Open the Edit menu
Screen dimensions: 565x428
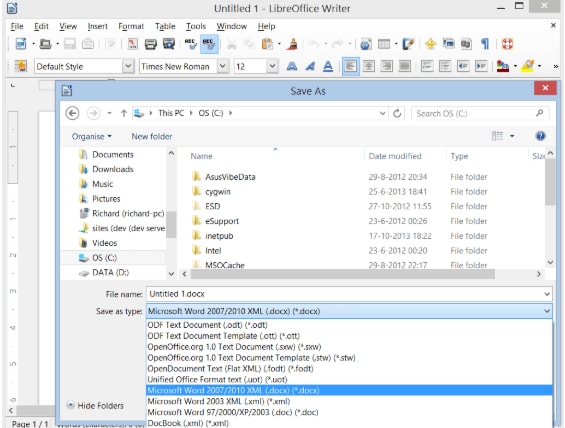(x=41, y=26)
